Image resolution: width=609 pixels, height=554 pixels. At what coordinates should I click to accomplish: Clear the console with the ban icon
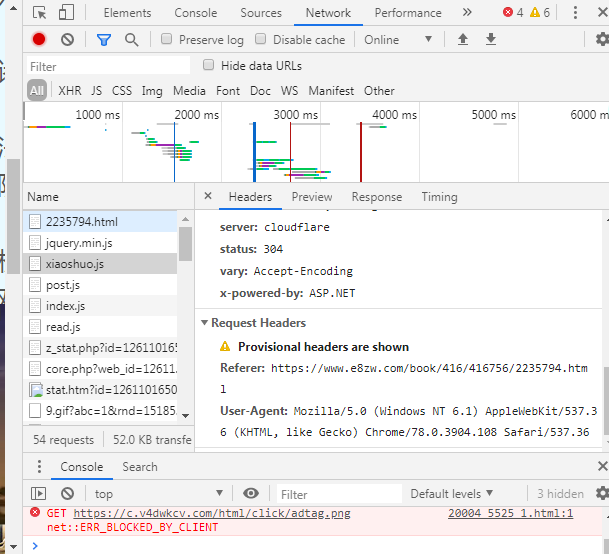click(x=67, y=494)
